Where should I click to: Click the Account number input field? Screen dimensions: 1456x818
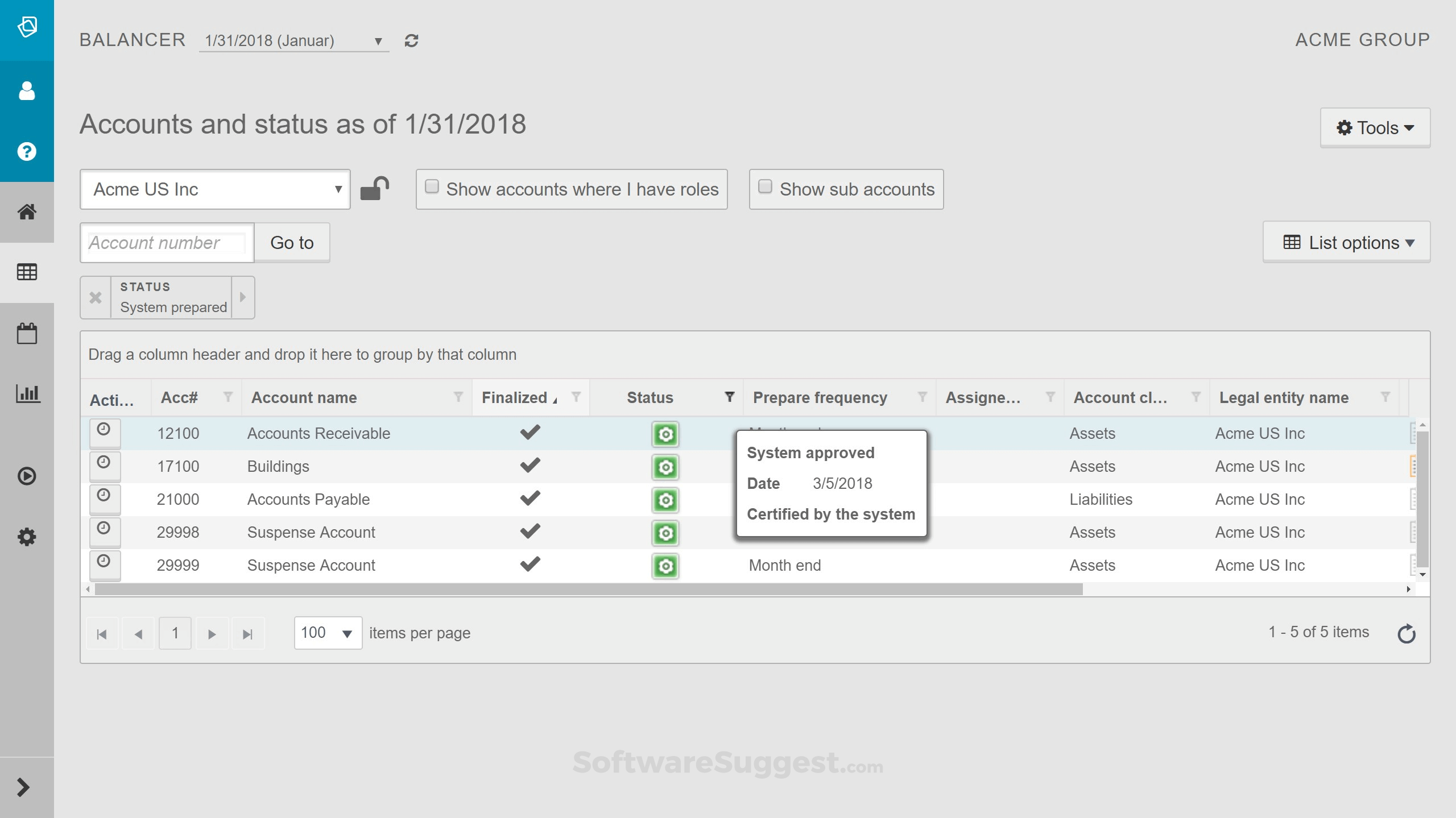coord(167,243)
